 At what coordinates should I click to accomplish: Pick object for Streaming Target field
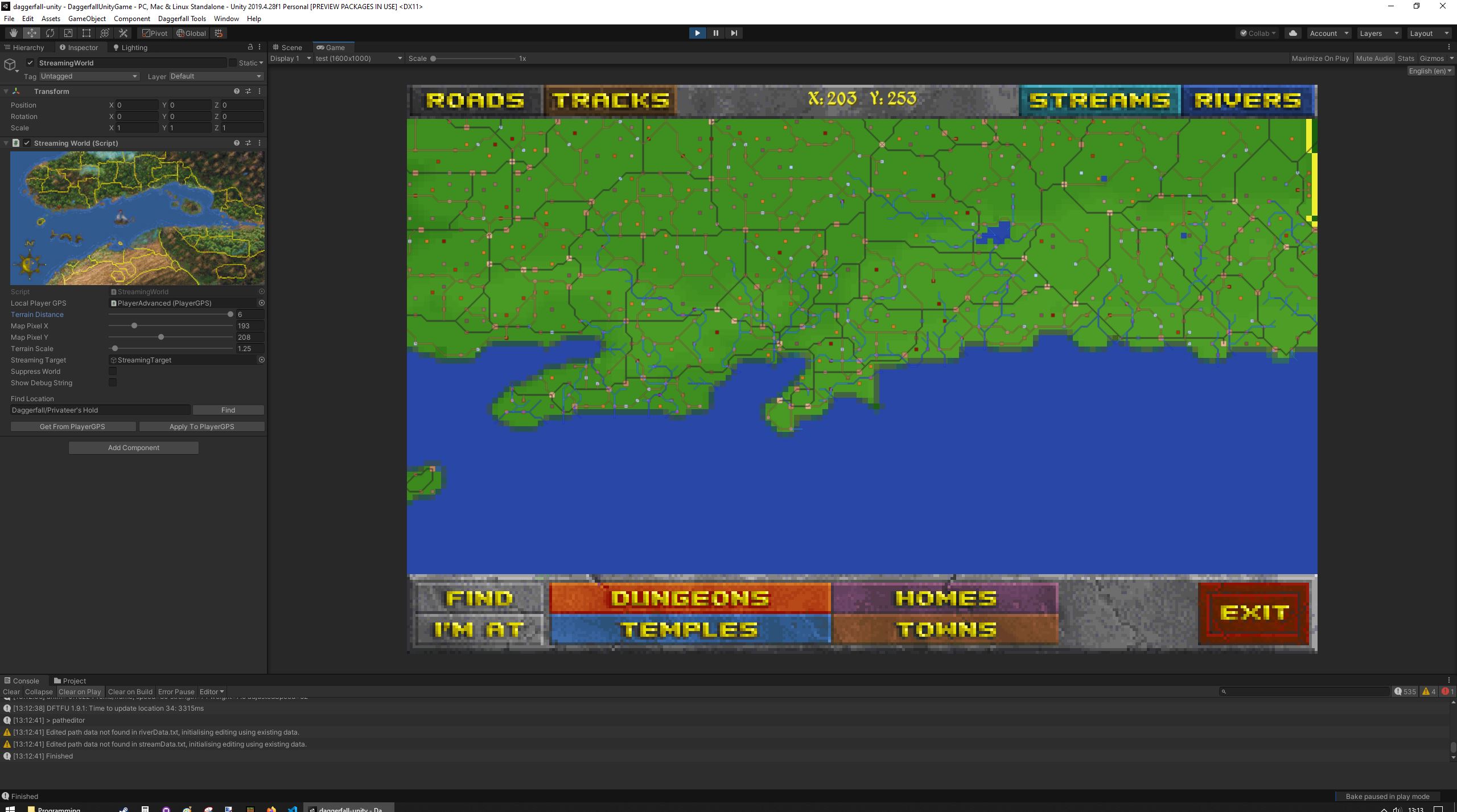pyautogui.click(x=261, y=360)
